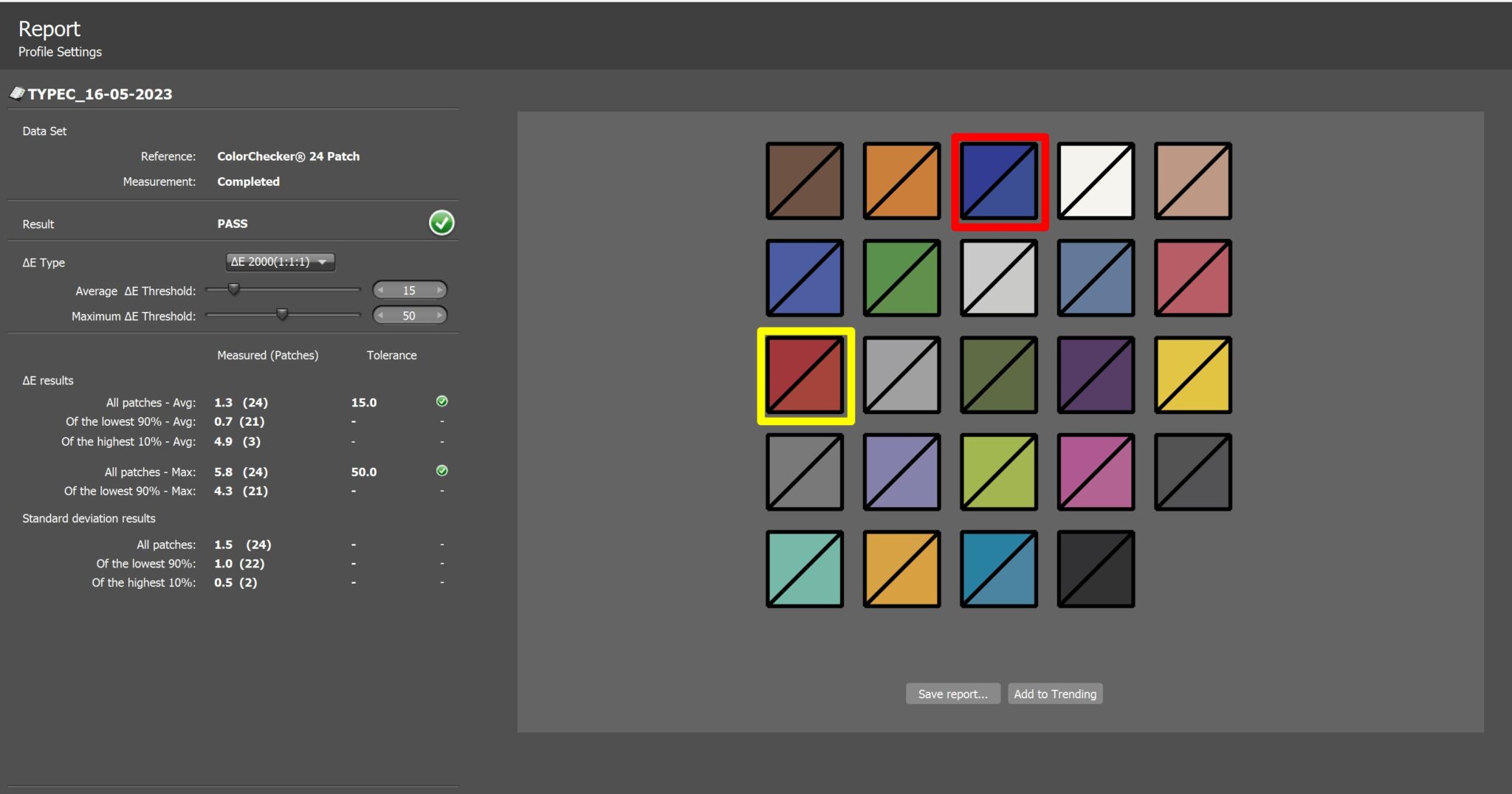Click the green check beside All patches Max
Image resolution: width=1512 pixels, height=794 pixels.
(x=441, y=471)
